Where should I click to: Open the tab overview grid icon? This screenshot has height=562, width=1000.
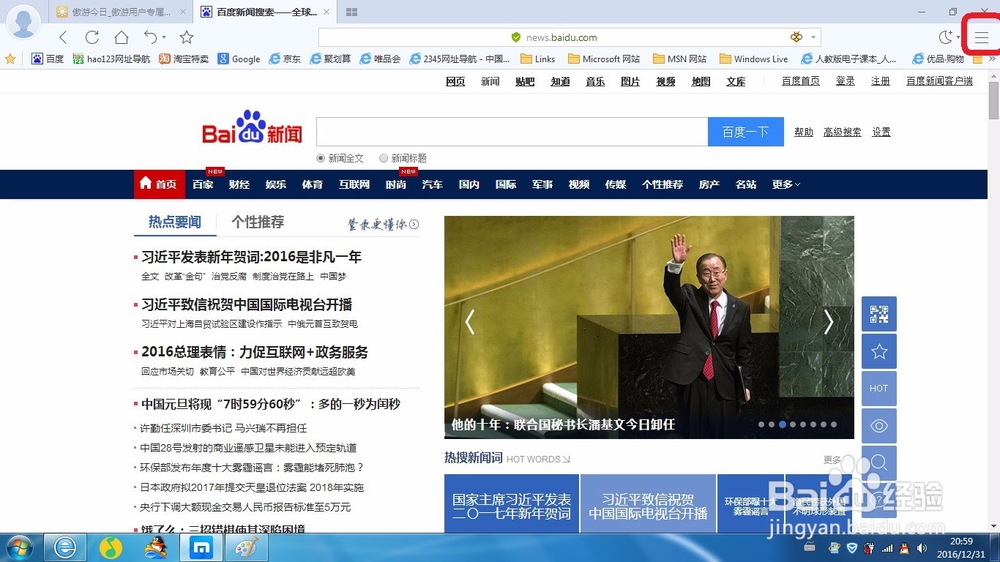(351, 11)
